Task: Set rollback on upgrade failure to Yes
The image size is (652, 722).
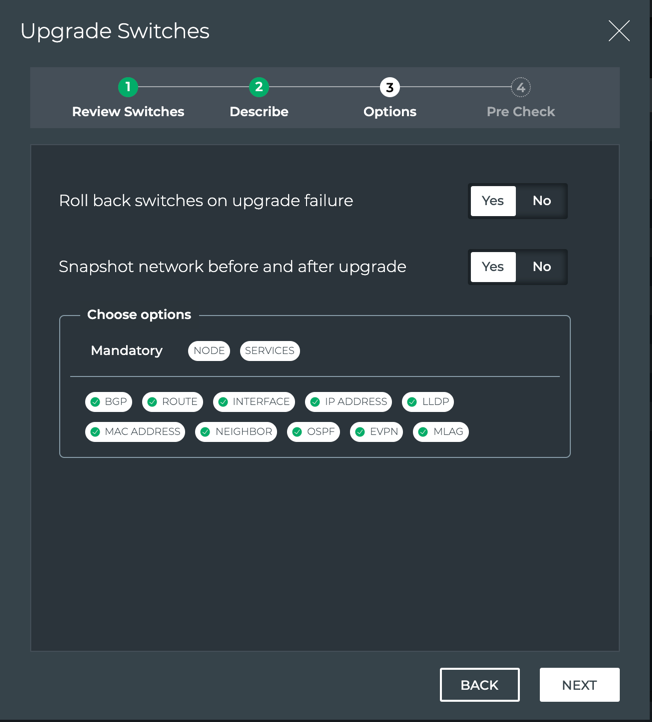Action: click(493, 201)
